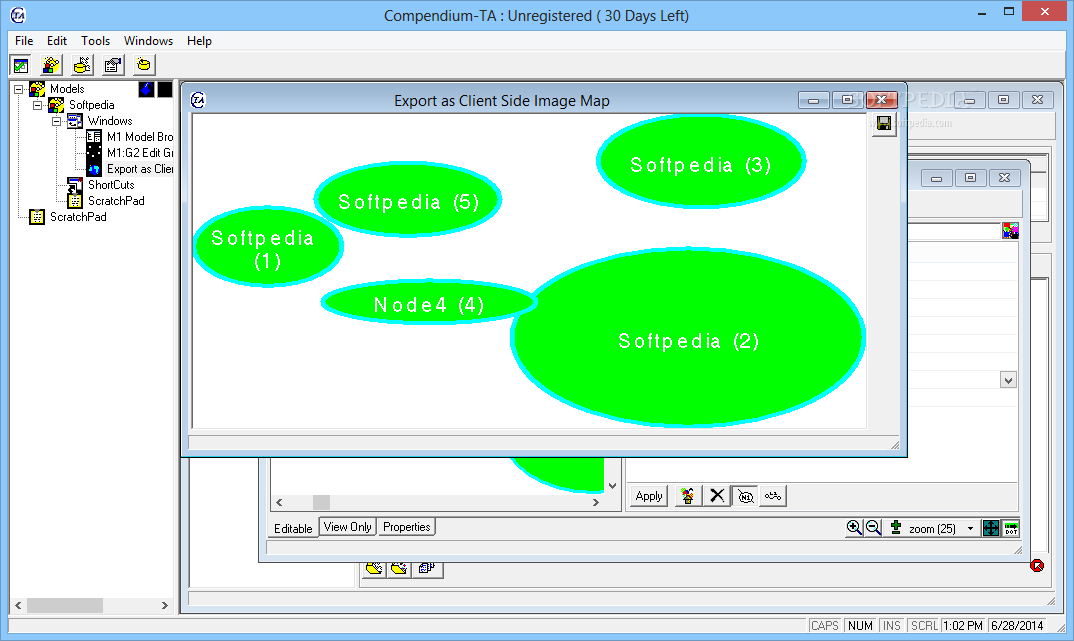Viewport: 1074px width, 641px height.
Task: Click the database-with-tools toolbar icon
Action: tap(82, 65)
